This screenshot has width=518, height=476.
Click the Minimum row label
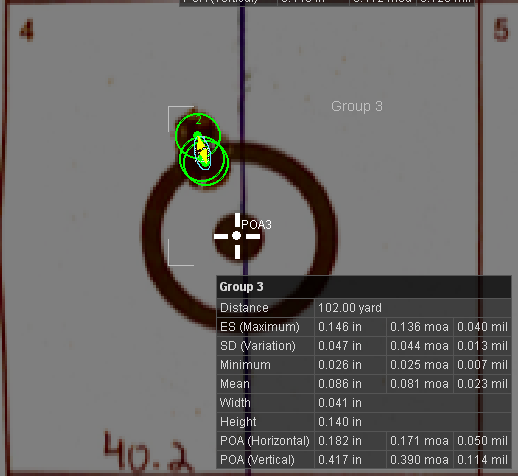pyautogui.click(x=245, y=365)
